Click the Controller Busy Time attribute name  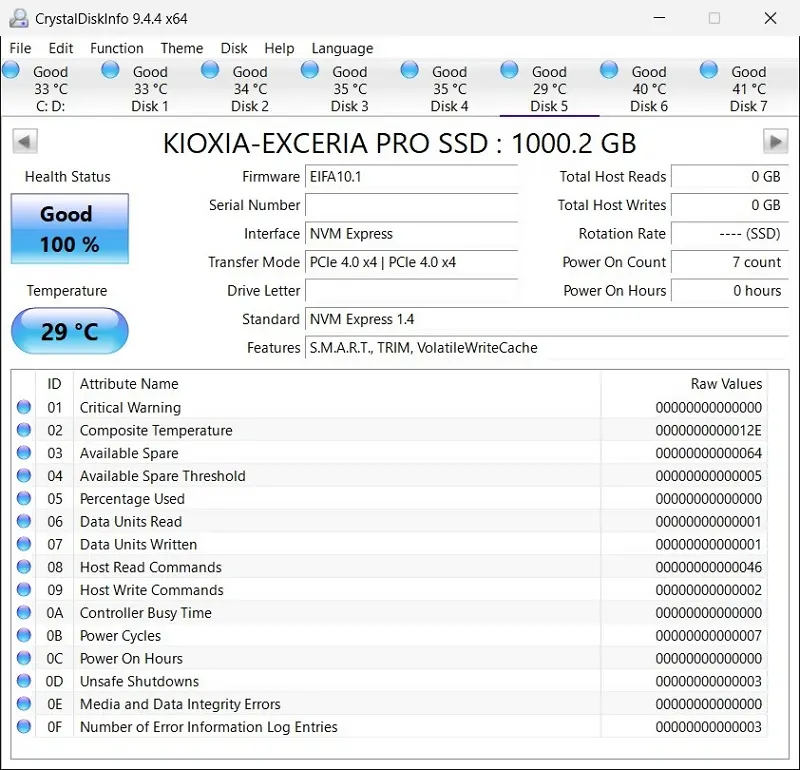pos(145,613)
